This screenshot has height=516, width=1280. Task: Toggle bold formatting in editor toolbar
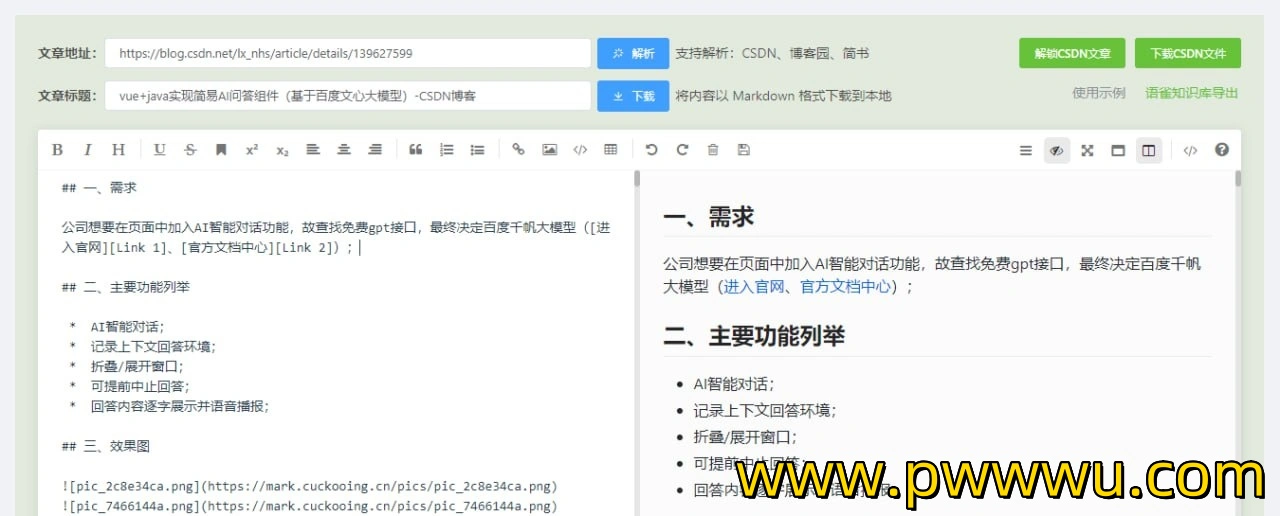(57, 150)
